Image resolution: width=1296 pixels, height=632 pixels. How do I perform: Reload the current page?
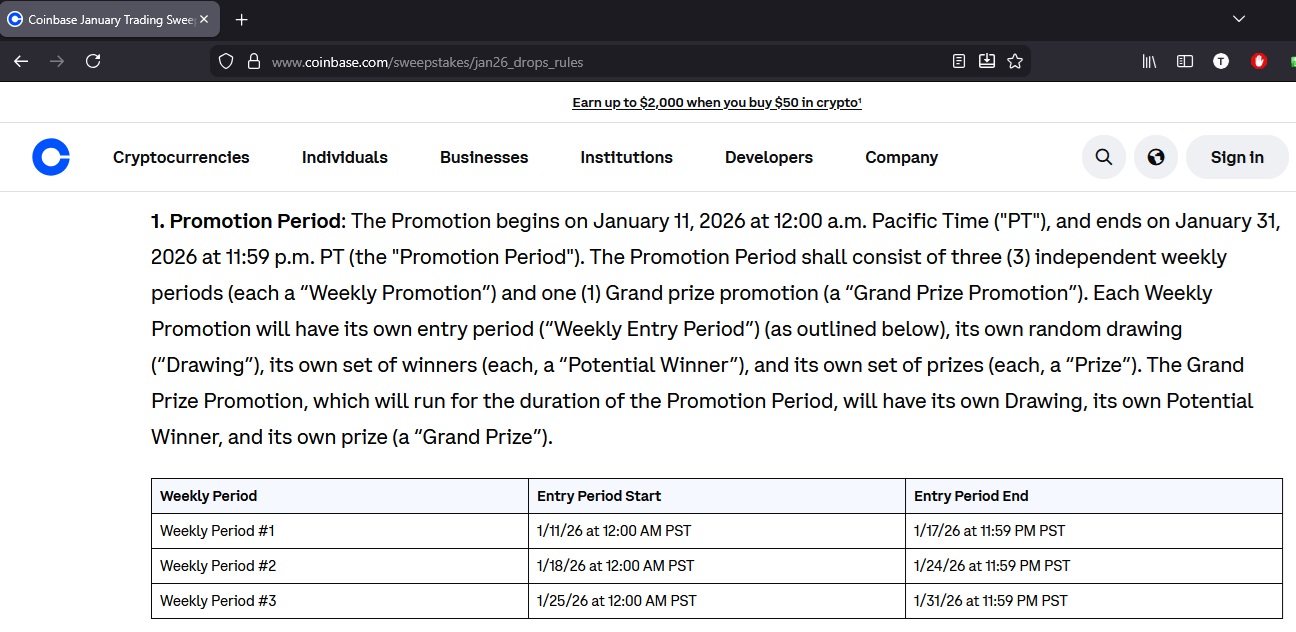(93, 61)
